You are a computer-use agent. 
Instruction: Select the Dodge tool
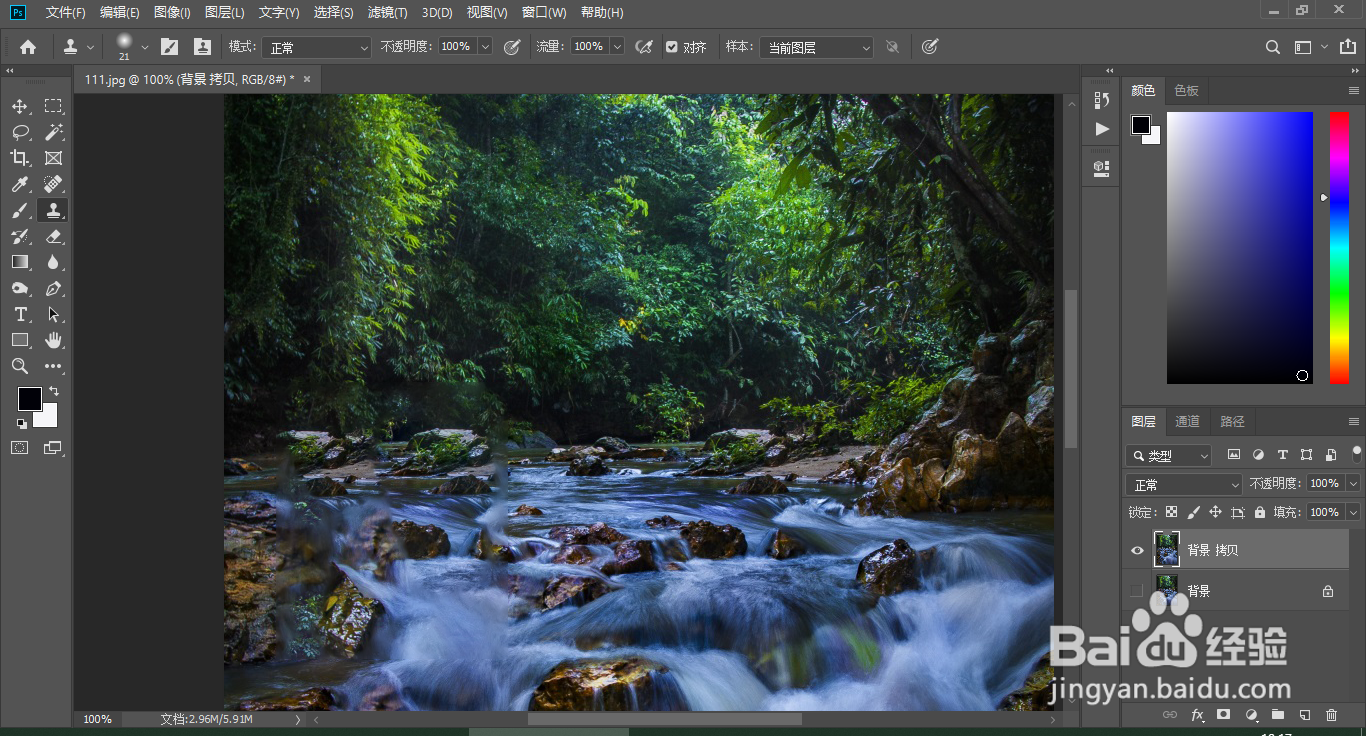[20, 288]
